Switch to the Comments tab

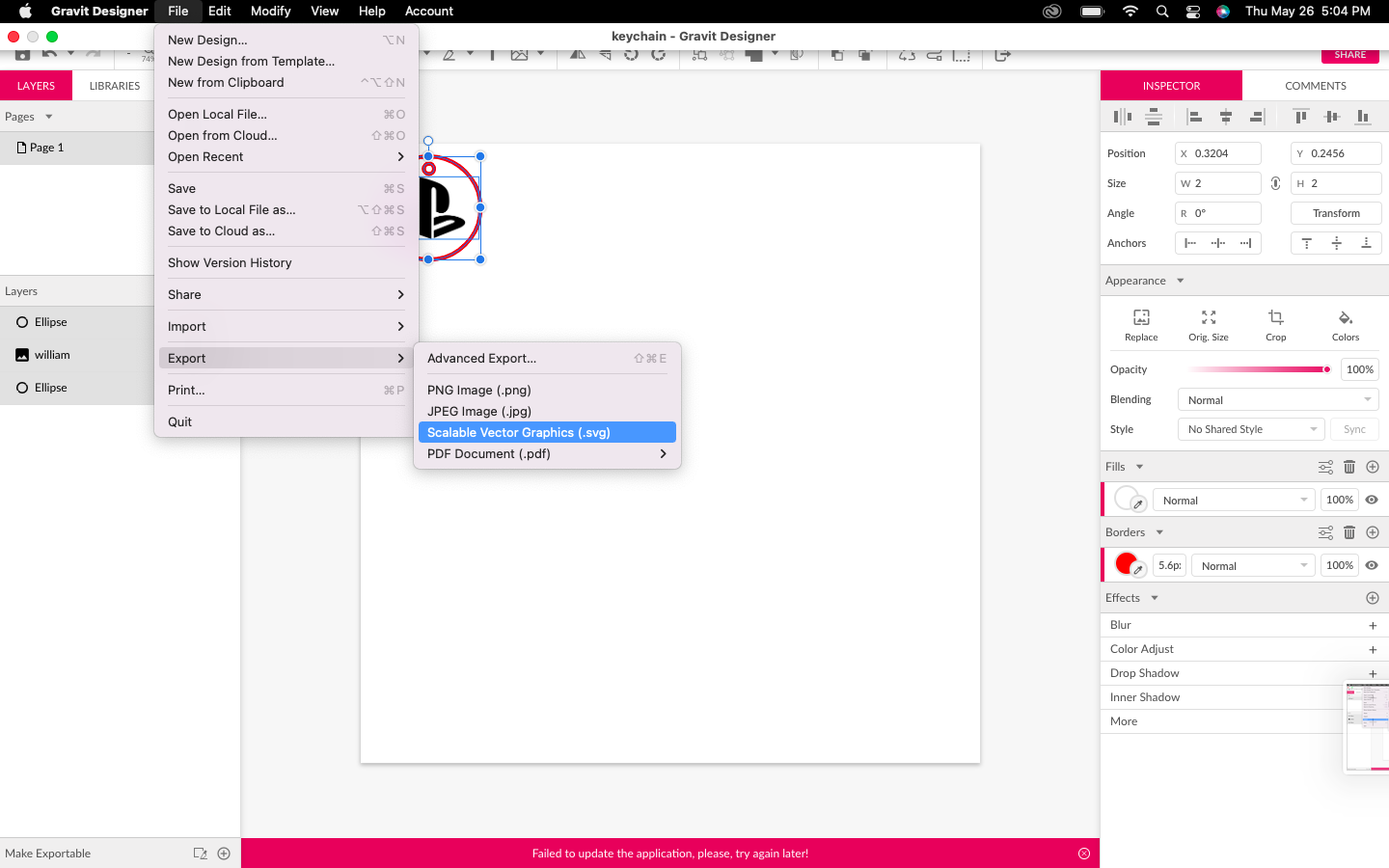[x=1316, y=86]
